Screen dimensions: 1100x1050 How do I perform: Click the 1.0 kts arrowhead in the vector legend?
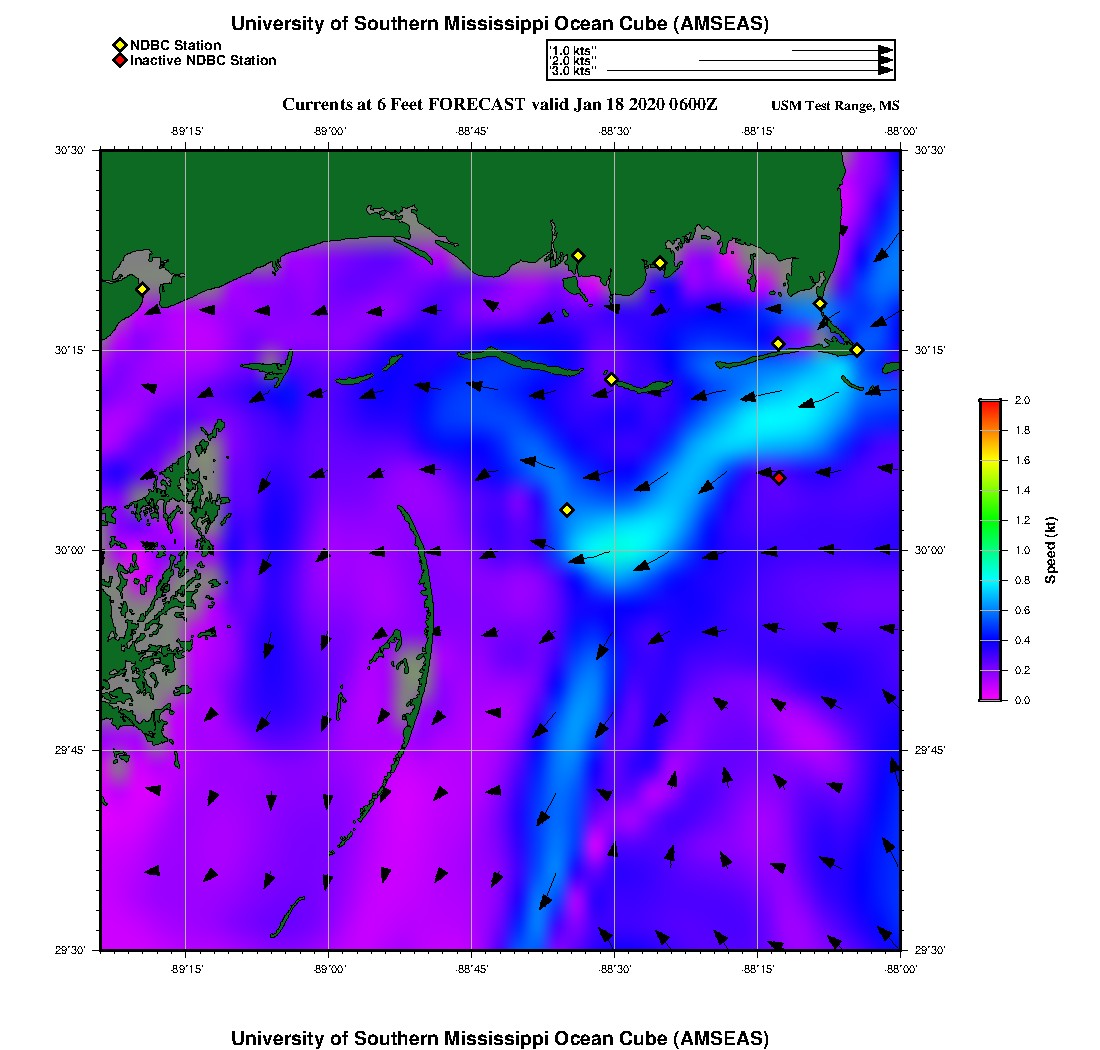point(886,51)
